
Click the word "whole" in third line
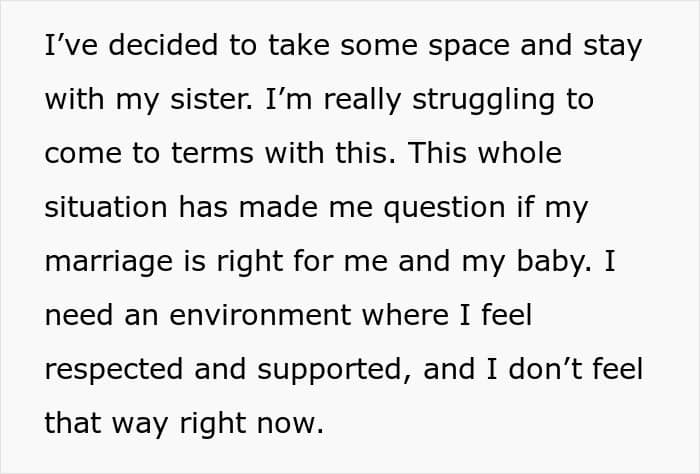pyautogui.click(x=520, y=153)
